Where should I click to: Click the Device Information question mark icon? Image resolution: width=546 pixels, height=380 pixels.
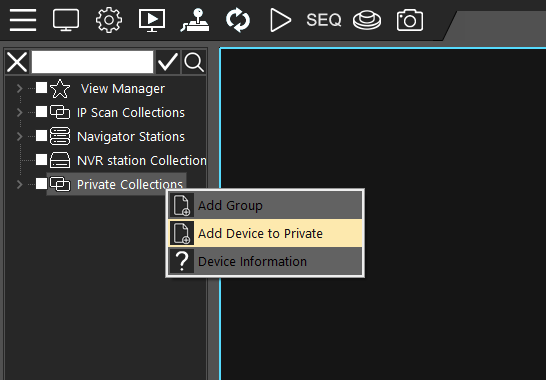pyautogui.click(x=182, y=261)
